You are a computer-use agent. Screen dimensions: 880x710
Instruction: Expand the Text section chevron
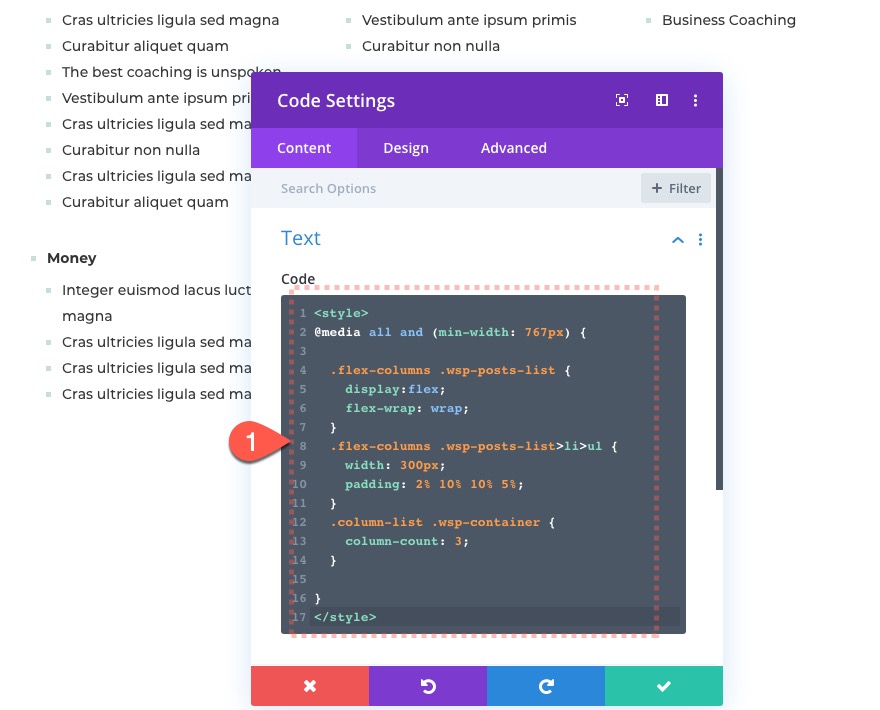677,239
